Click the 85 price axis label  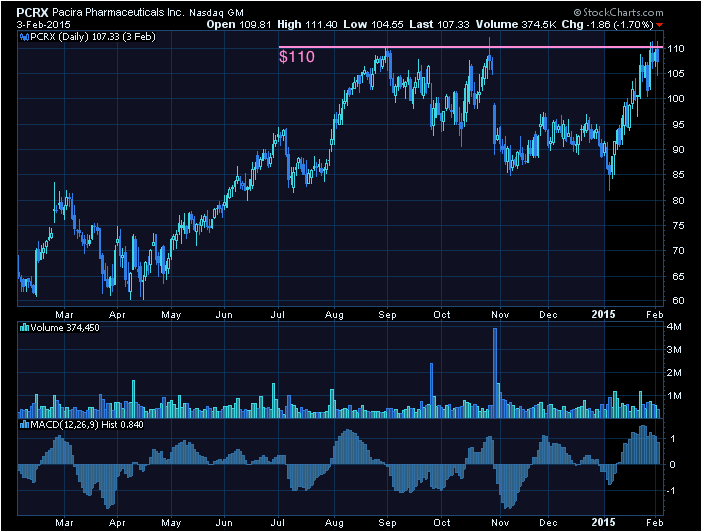(676, 175)
